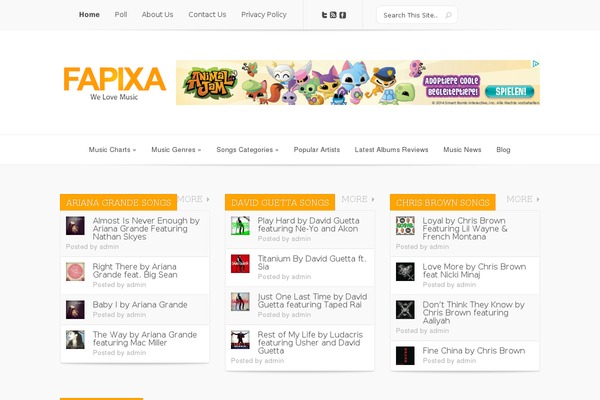
Task: Open Fine China by Chris Brown title
Action: (474, 351)
